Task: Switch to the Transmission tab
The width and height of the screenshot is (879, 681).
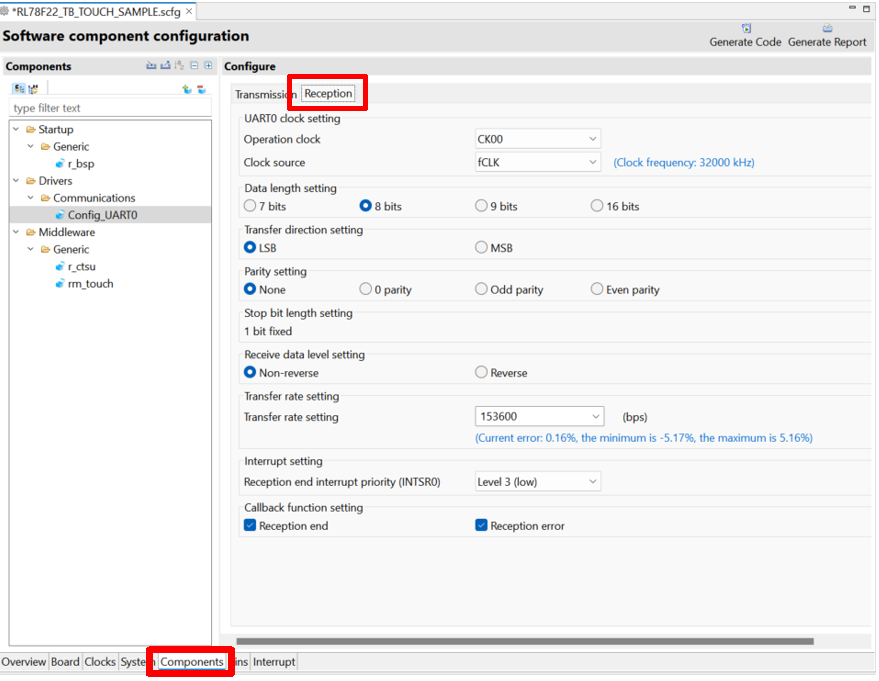Action: pos(265,94)
